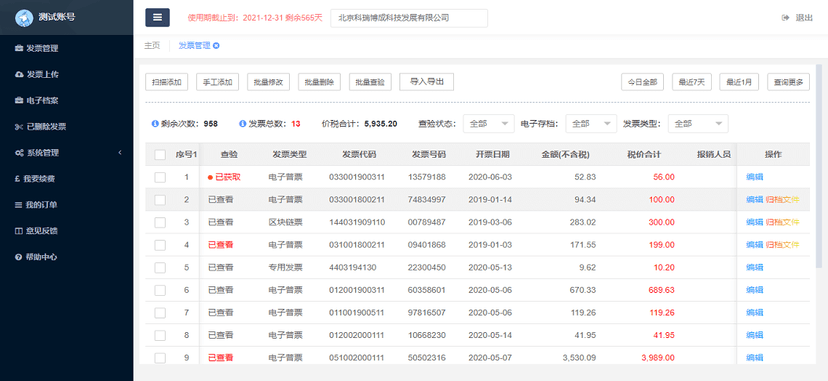Tick the select-all checkbox in table header

click(x=160, y=155)
